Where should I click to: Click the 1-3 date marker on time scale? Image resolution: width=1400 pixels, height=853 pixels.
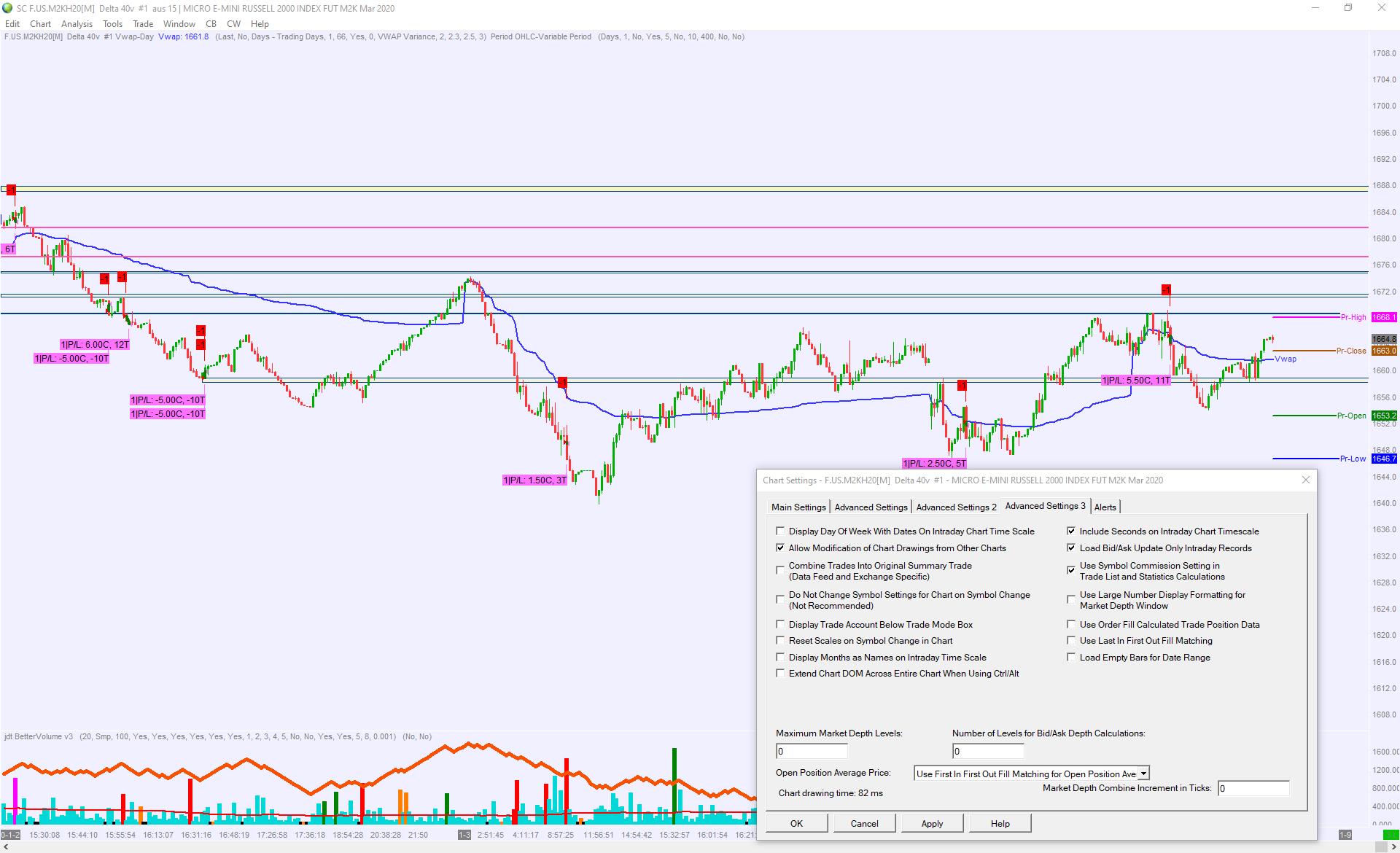[x=464, y=835]
